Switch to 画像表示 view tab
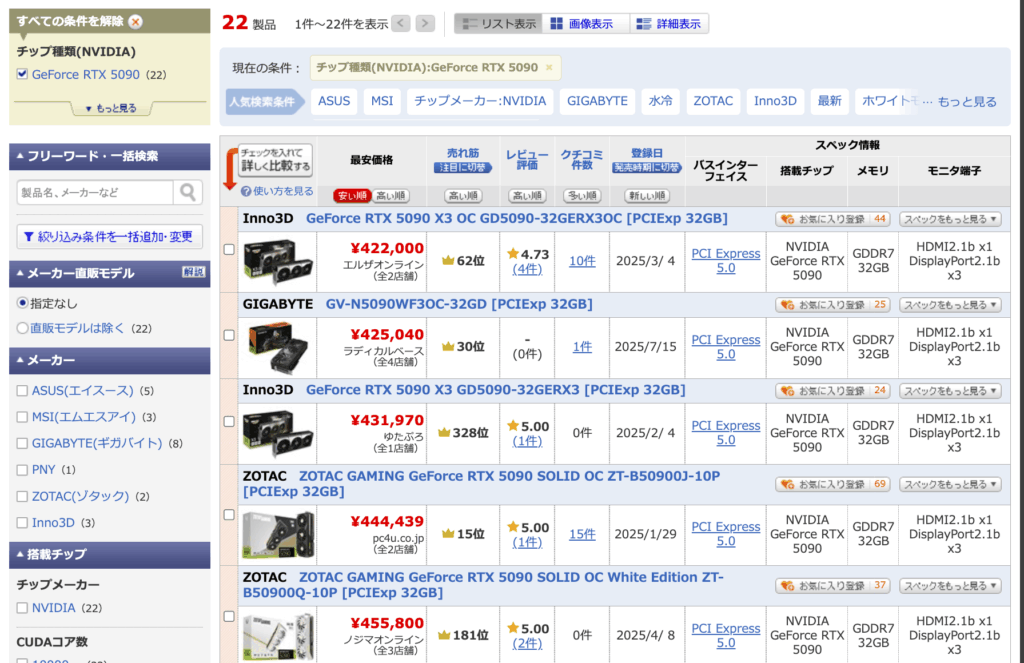The width and height of the screenshot is (1024, 663). point(585,23)
